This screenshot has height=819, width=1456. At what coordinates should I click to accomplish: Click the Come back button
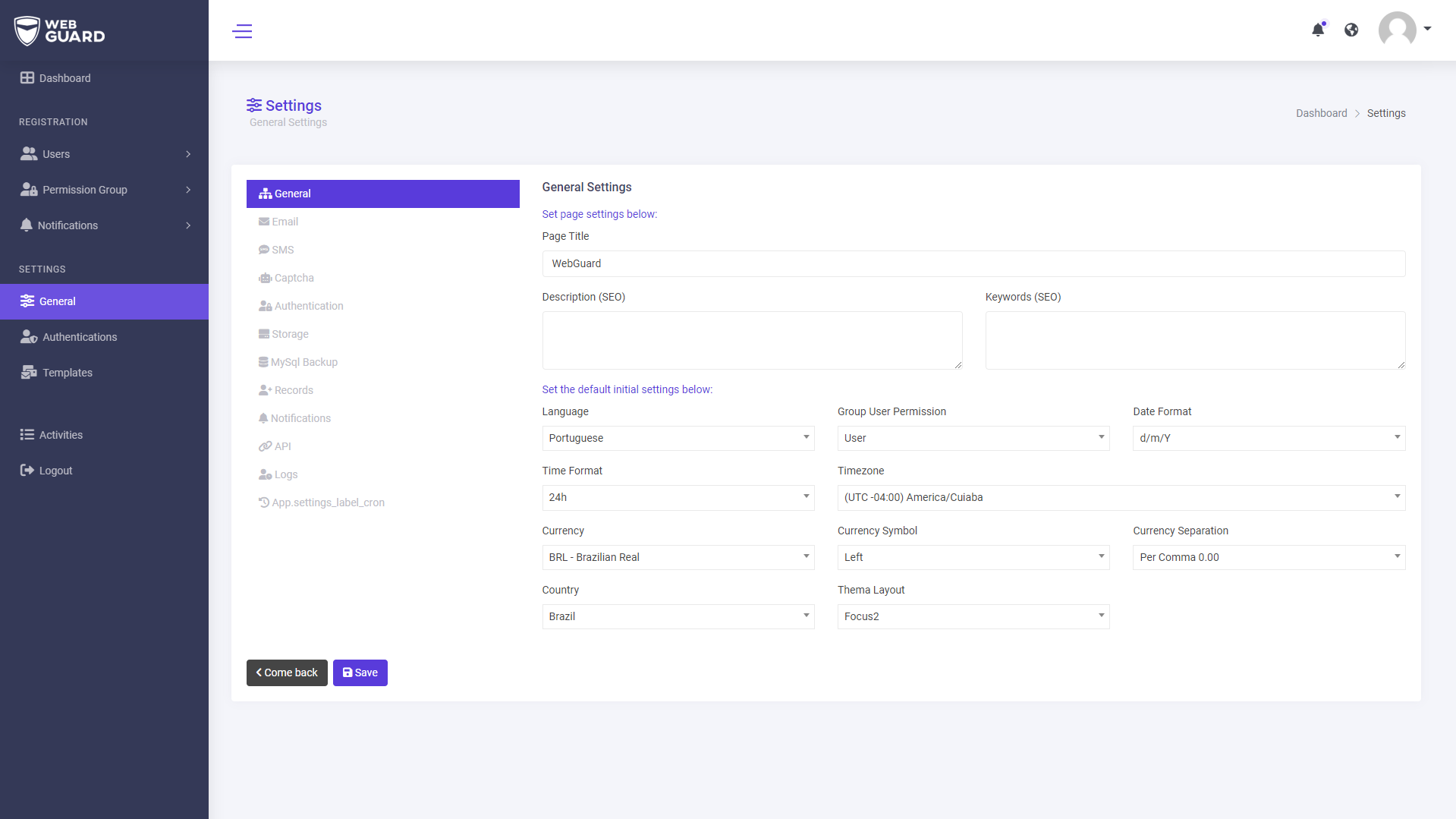click(287, 673)
